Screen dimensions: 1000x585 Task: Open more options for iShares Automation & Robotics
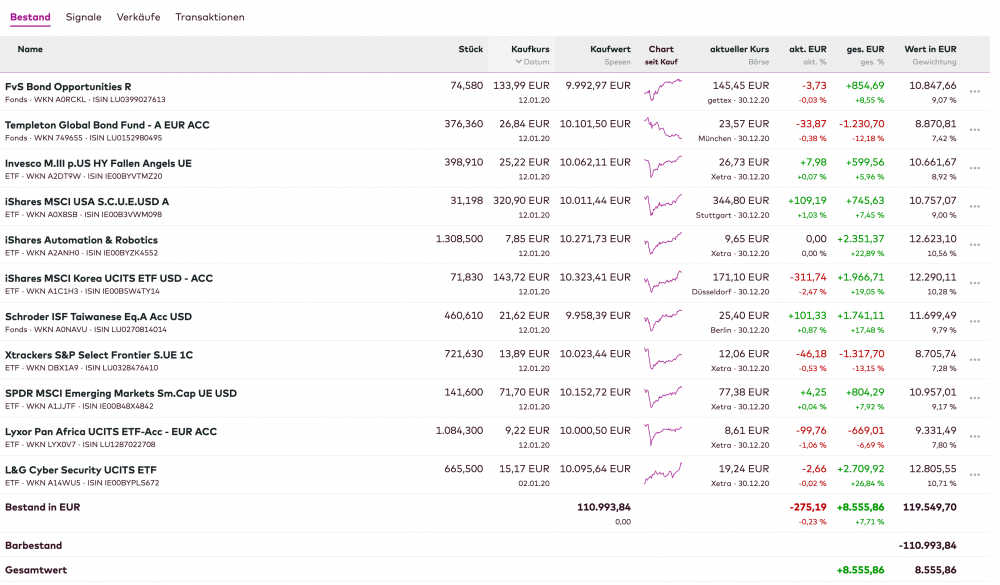pos(975,245)
